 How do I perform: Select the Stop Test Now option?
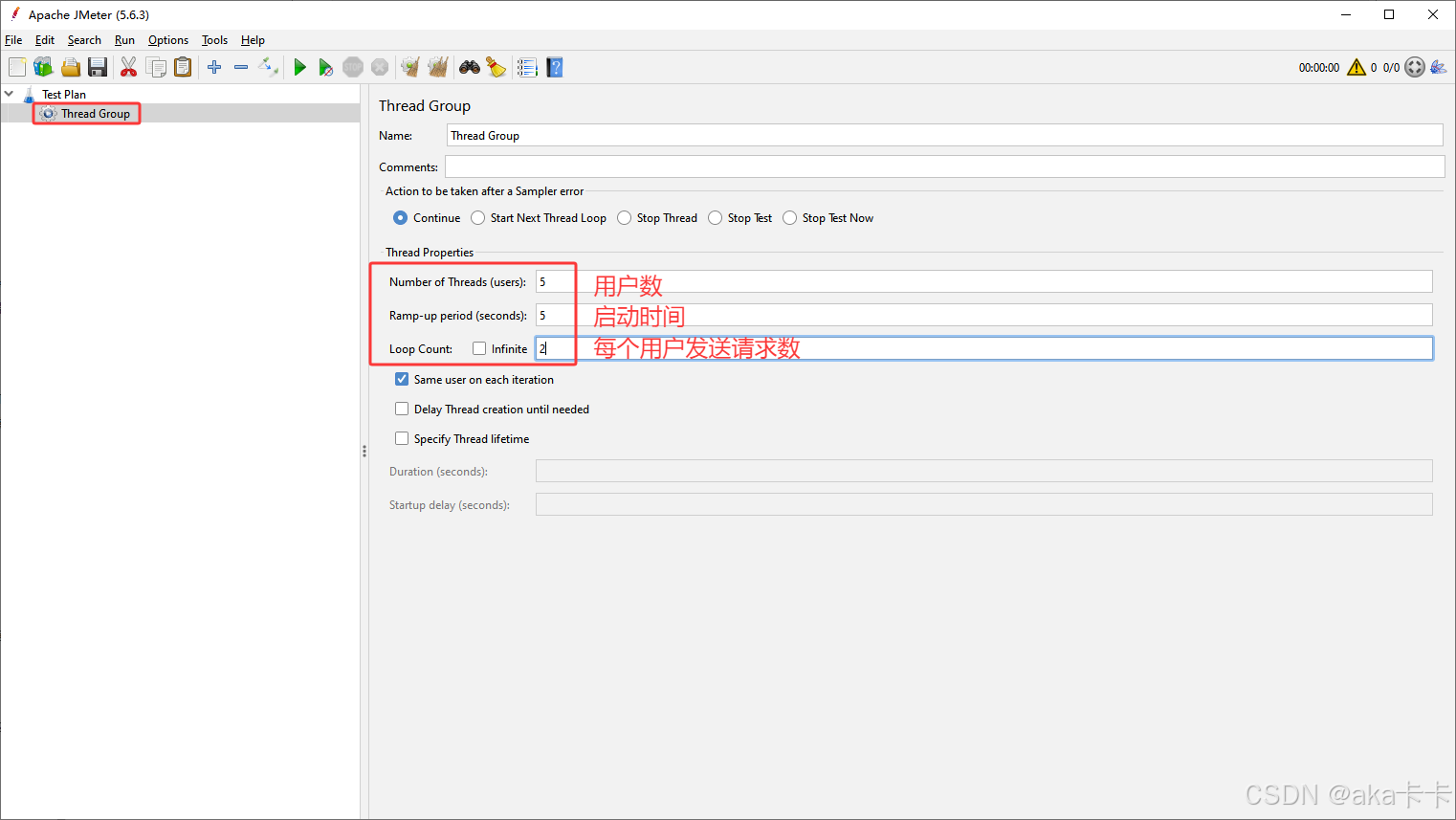pyautogui.click(x=828, y=218)
